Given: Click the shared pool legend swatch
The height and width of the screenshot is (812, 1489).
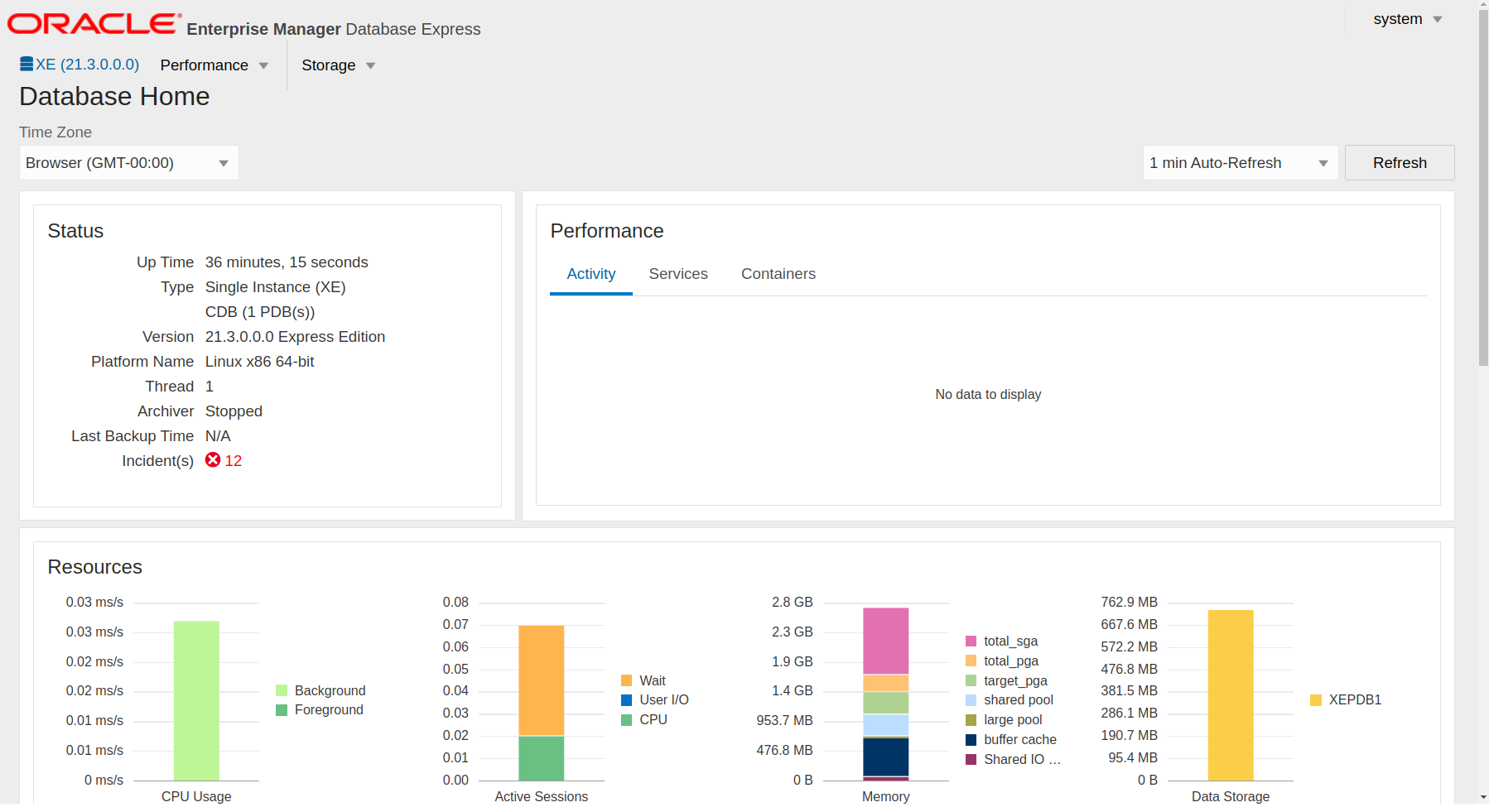Looking at the screenshot, I should (971, 700).
